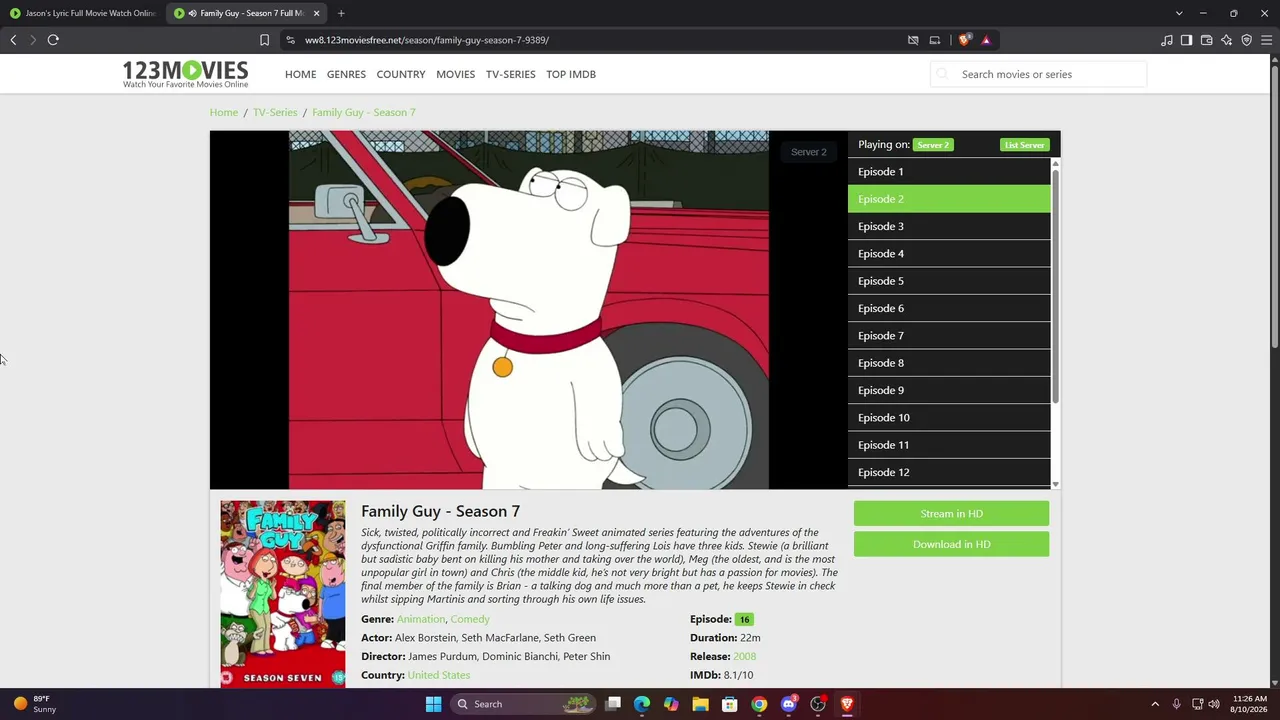Image resolution: width=1280 pixels, height=720 pixels.
Task: Open the HOME menu item
Action: (x=300, y=74)
